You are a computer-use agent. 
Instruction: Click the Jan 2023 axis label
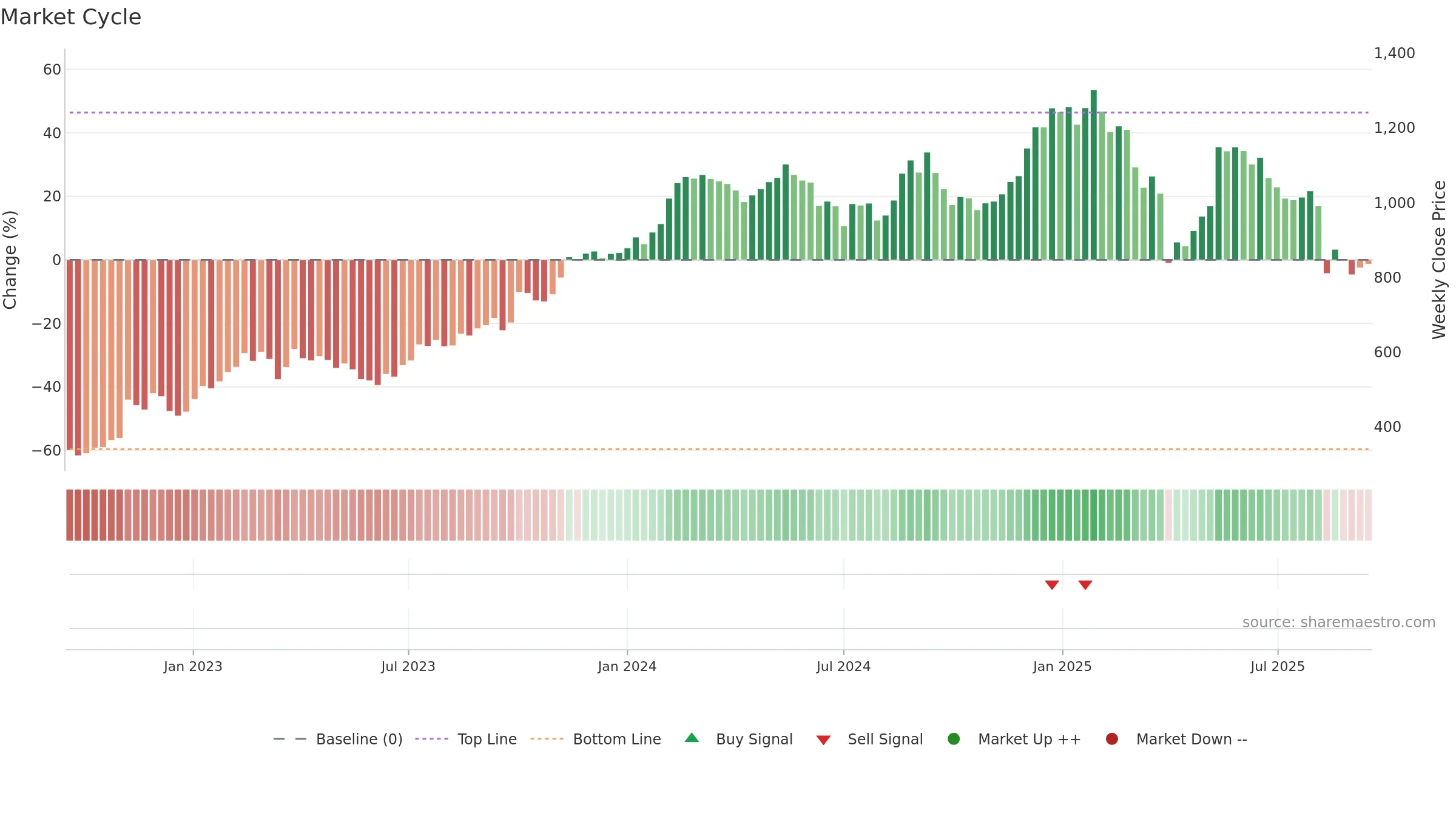[193, 666]
